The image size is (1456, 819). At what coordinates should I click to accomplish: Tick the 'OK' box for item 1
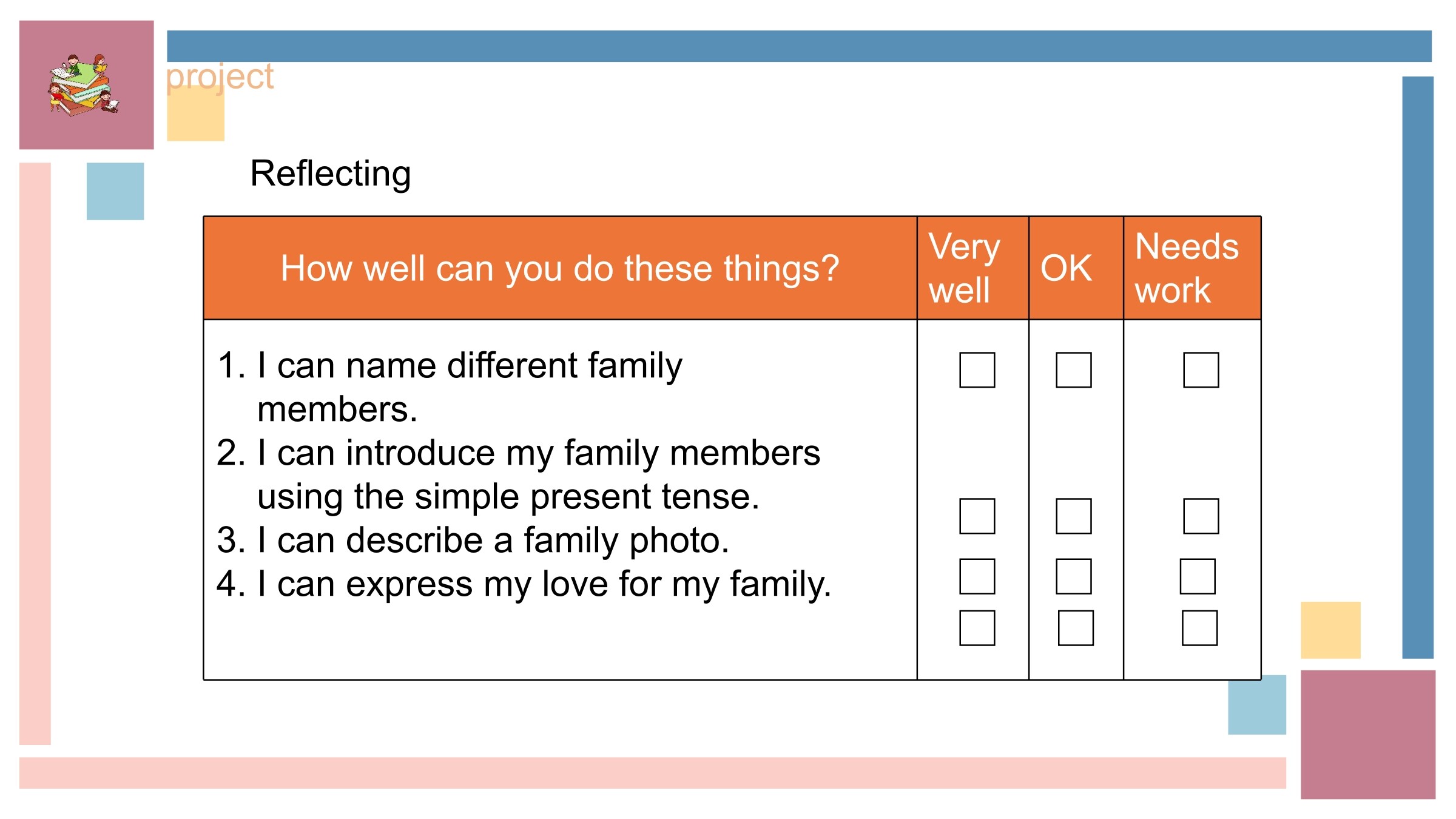point(1073,369)
